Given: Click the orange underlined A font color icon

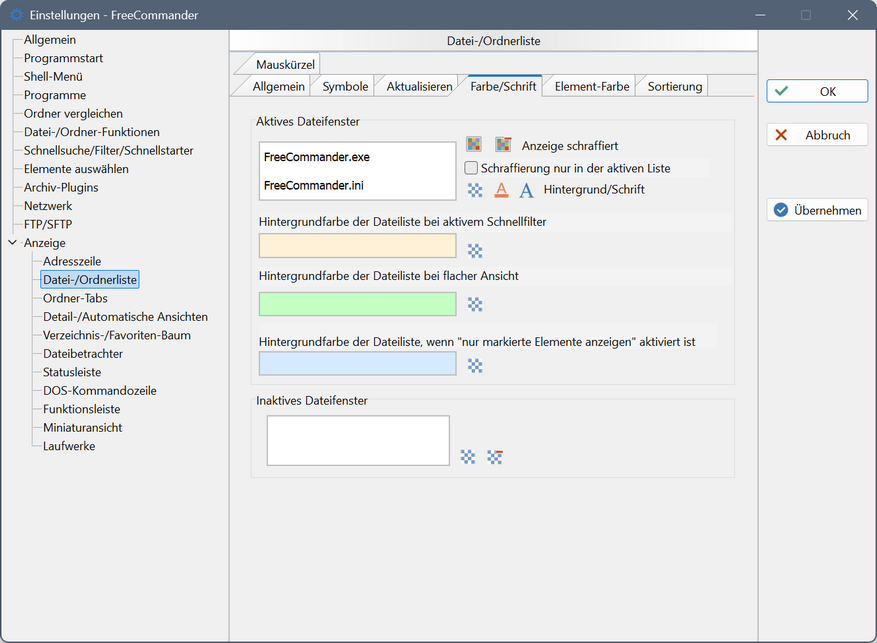Looking at the screenshot, I should (x=501, y=190).
